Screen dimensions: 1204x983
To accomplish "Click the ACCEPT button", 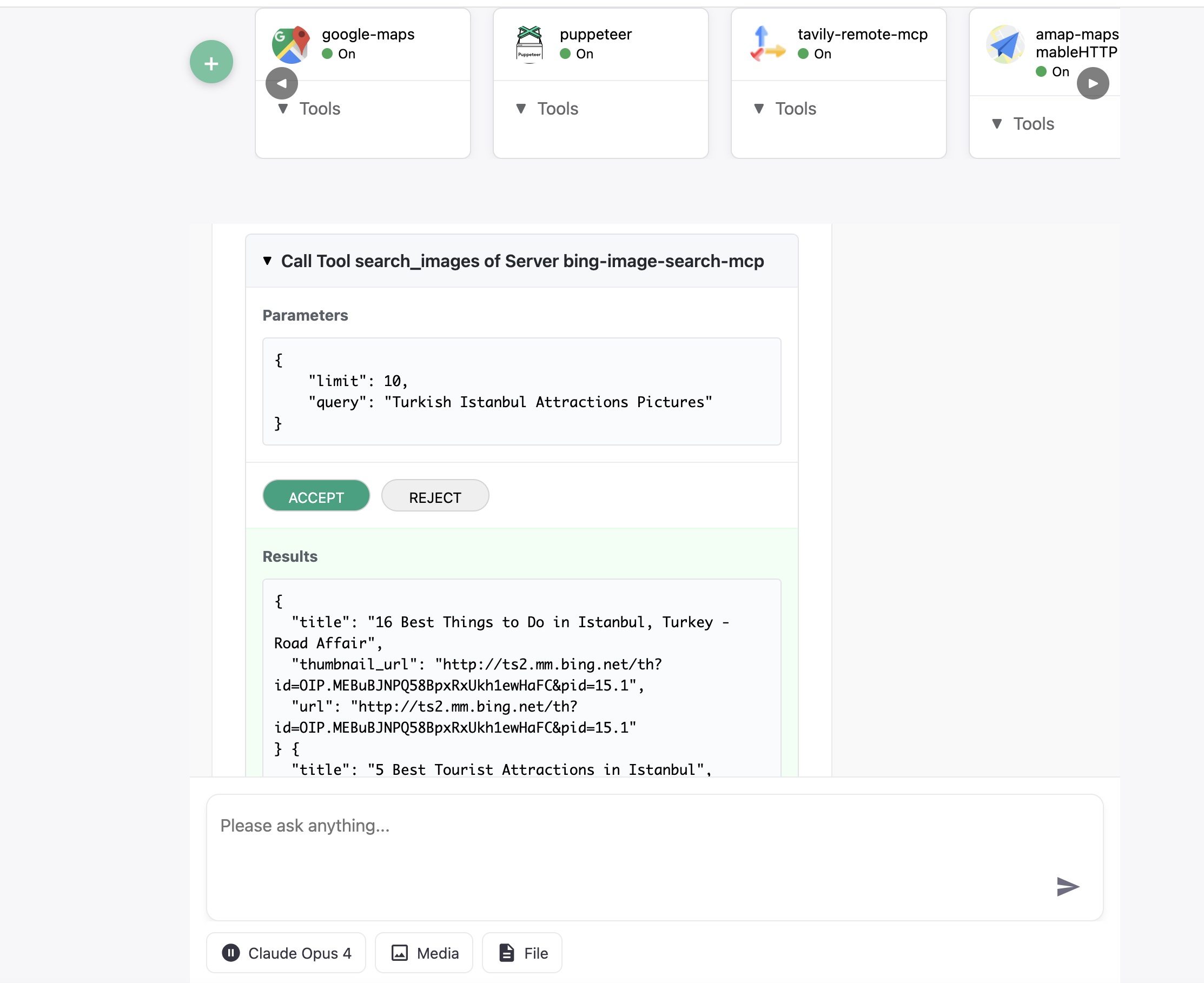I will coord(316,496).
